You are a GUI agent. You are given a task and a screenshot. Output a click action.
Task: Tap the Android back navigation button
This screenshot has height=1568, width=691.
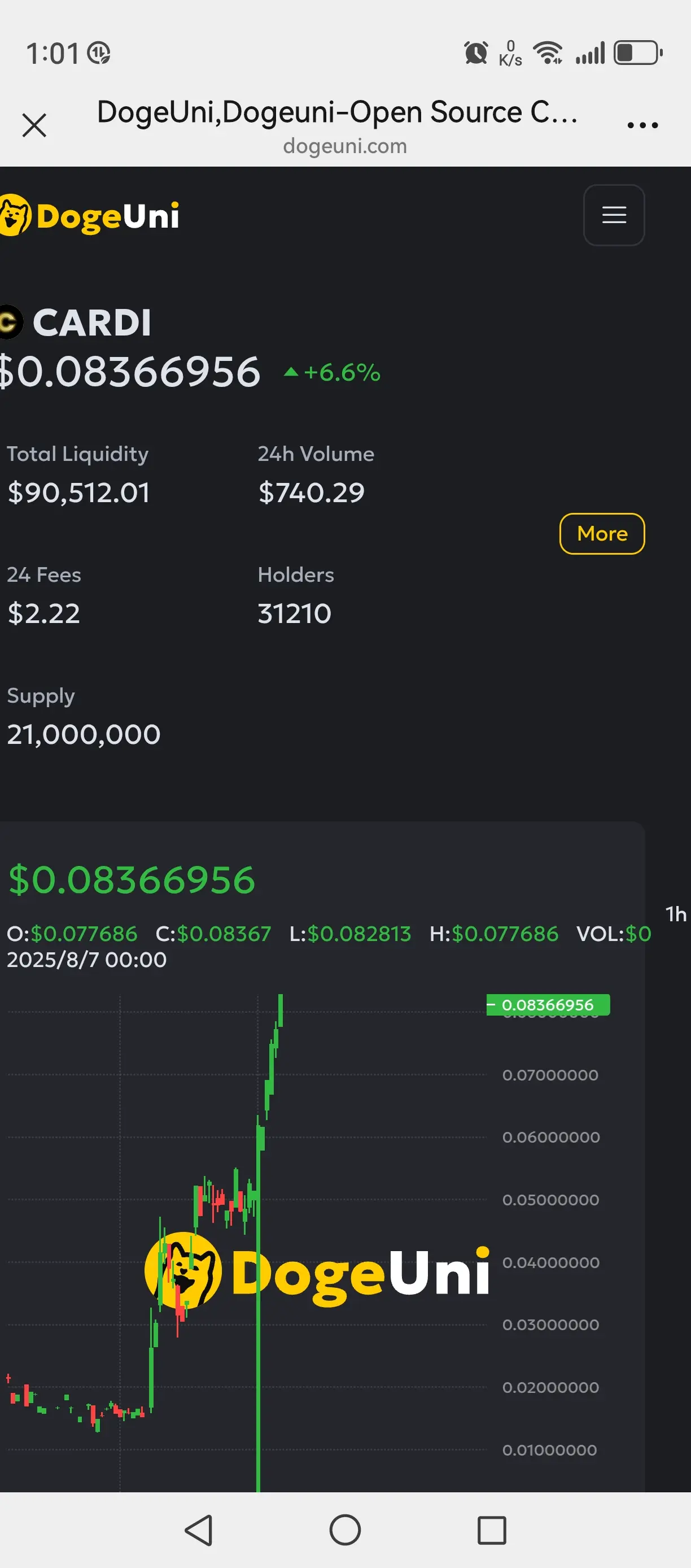coord(199,1530)
